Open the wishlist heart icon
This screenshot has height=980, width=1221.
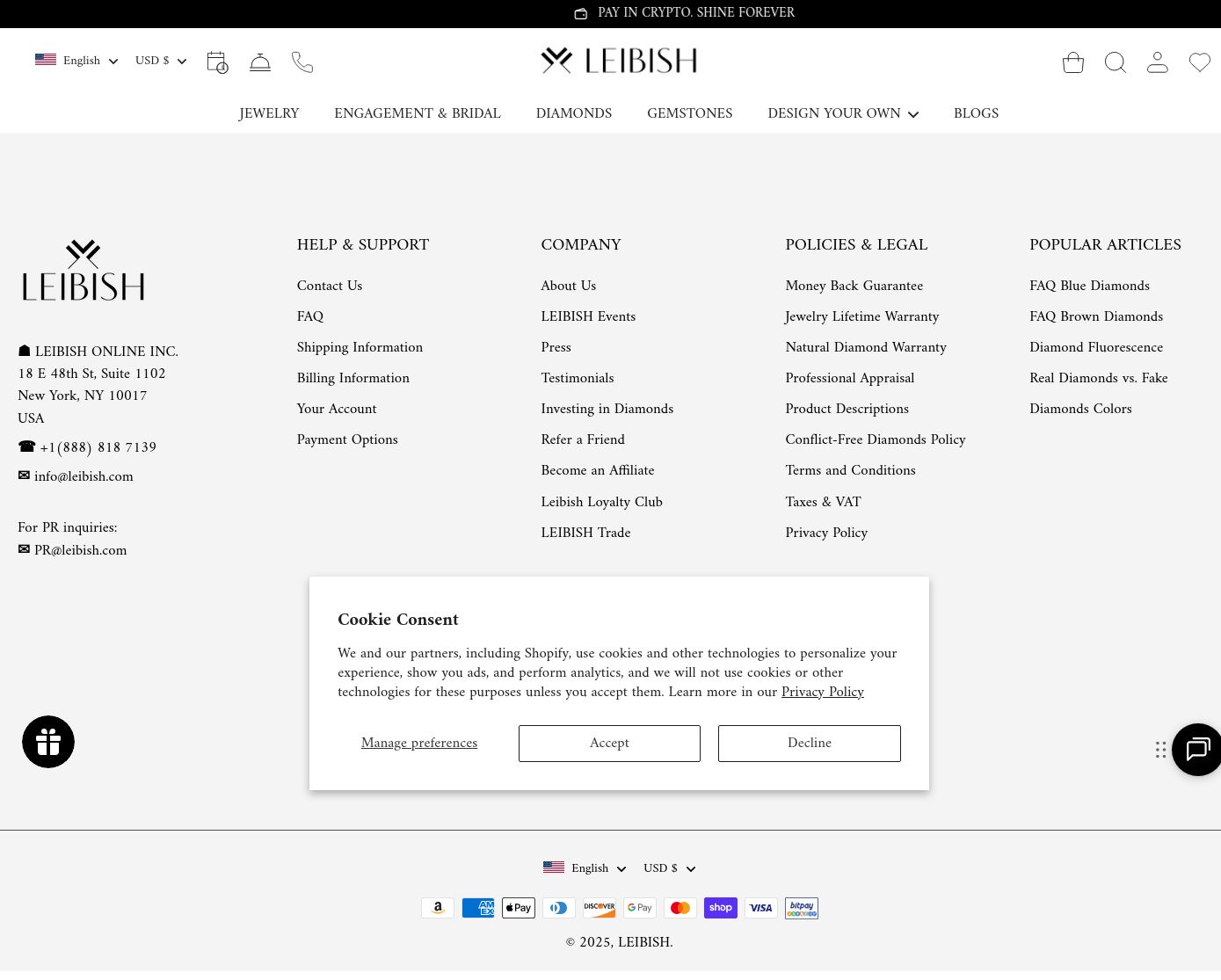1199,62
